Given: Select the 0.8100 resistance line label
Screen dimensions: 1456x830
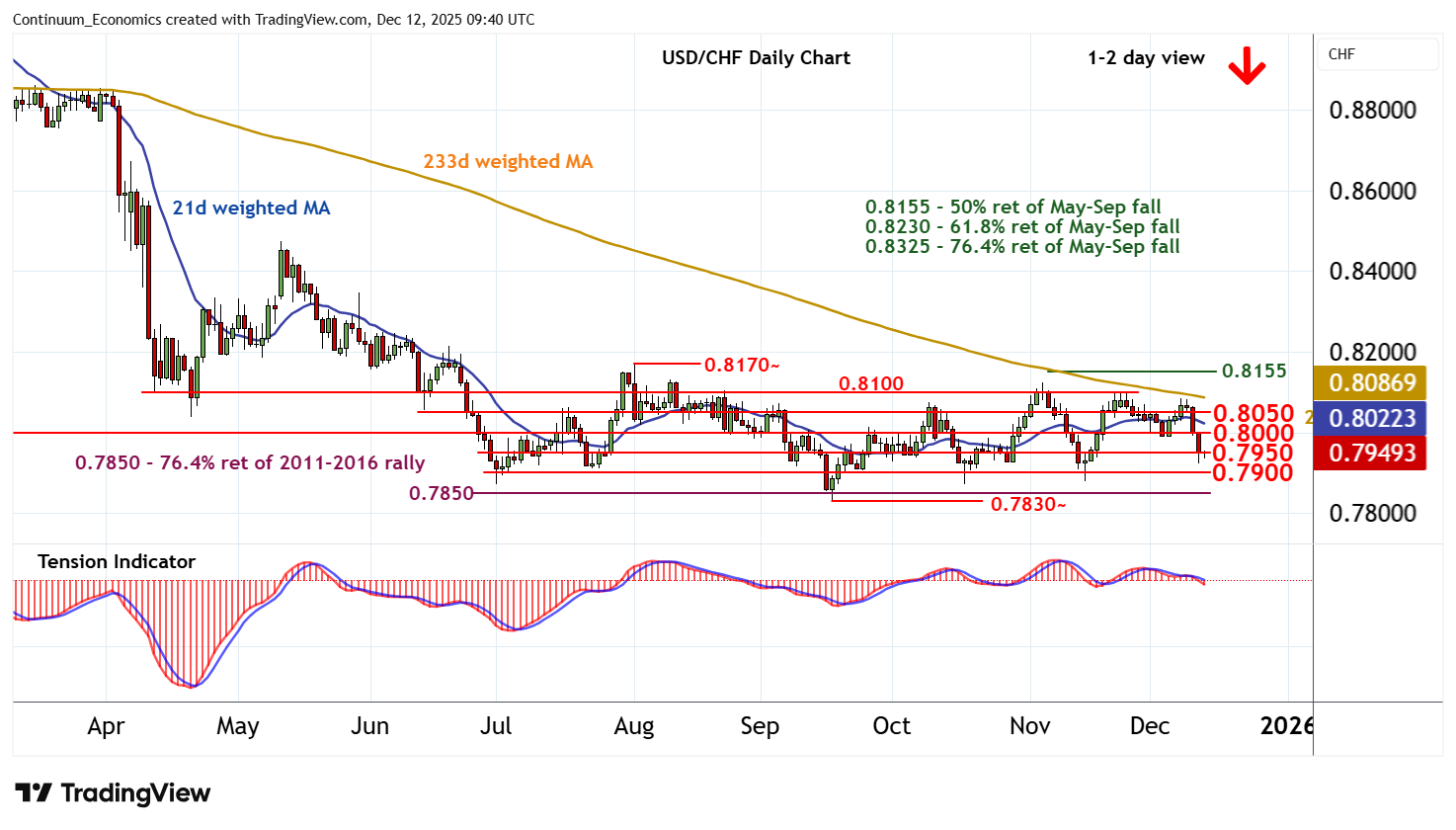Looking at the screenshot, I should click(870, 383).
